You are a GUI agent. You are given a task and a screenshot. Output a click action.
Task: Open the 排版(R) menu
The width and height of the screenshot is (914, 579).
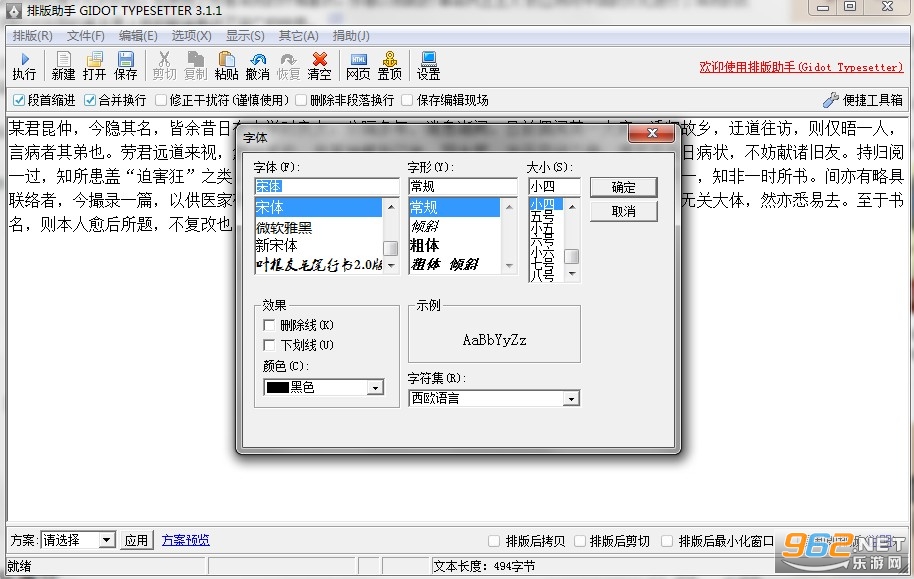point(33,36)
